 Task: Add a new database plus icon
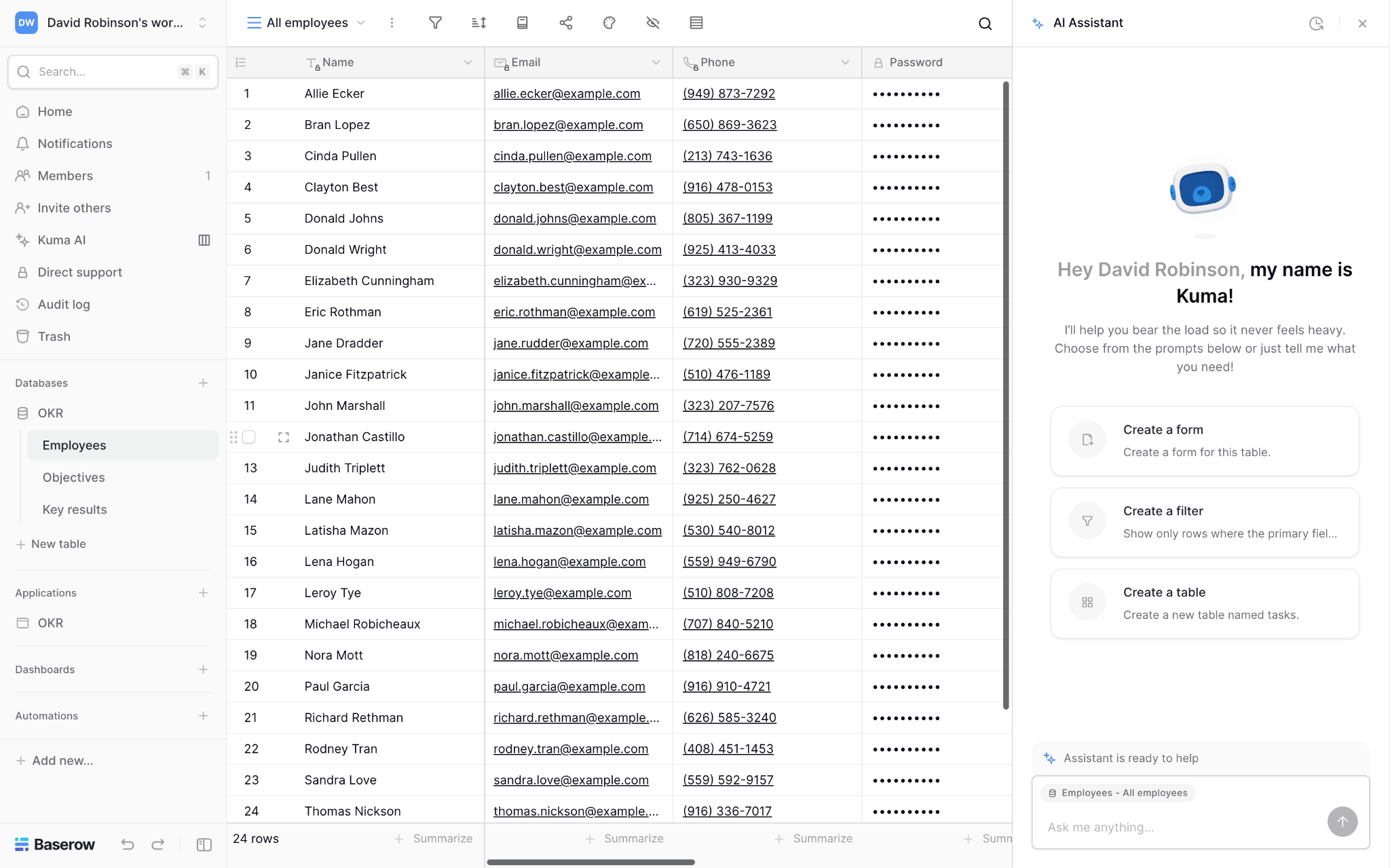(x=203, y=383)
